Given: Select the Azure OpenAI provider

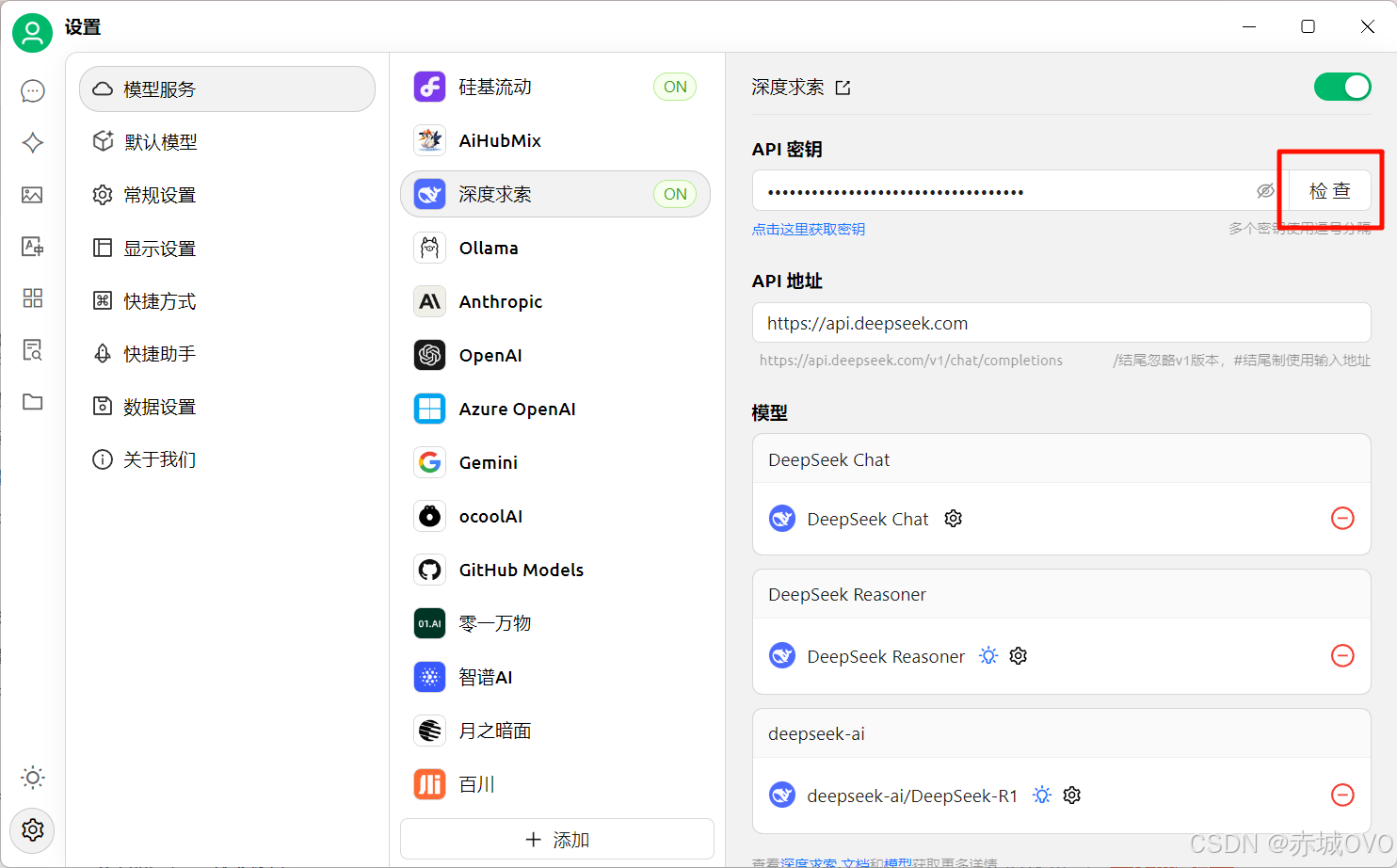Looking at the screenshot, I should [555, 409].
